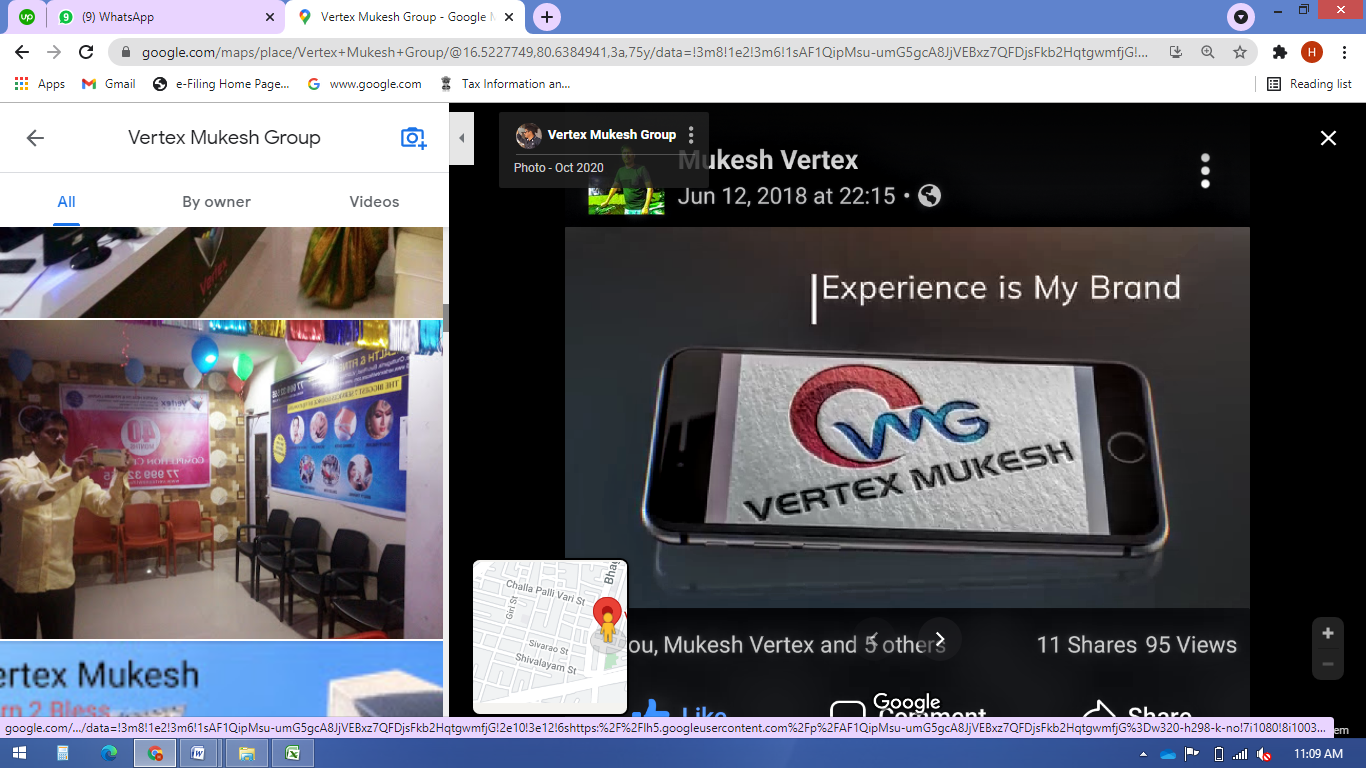
Task: Zoom out of the photo
Action: pos(1328,664)
